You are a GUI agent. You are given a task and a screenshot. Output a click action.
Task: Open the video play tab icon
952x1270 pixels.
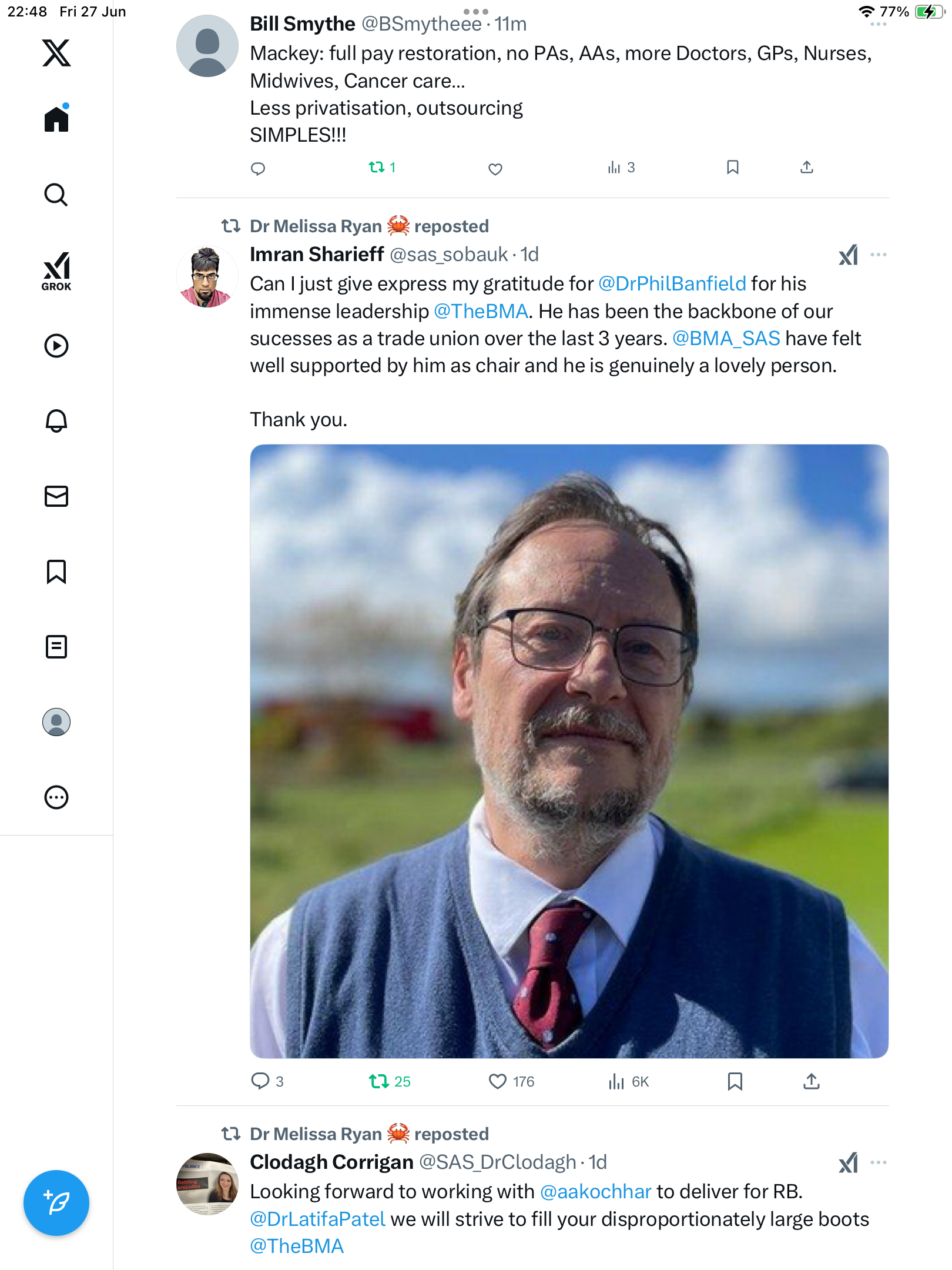click(x=56, y=346)
